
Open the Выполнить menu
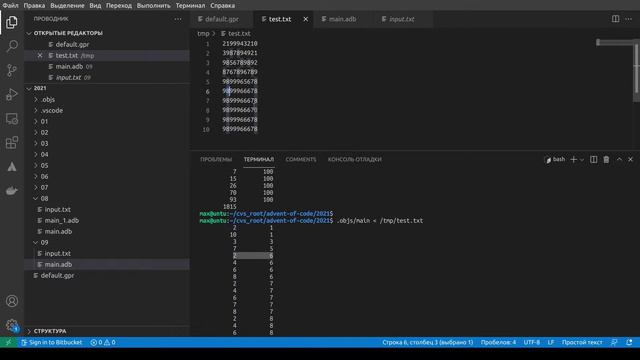153,5
